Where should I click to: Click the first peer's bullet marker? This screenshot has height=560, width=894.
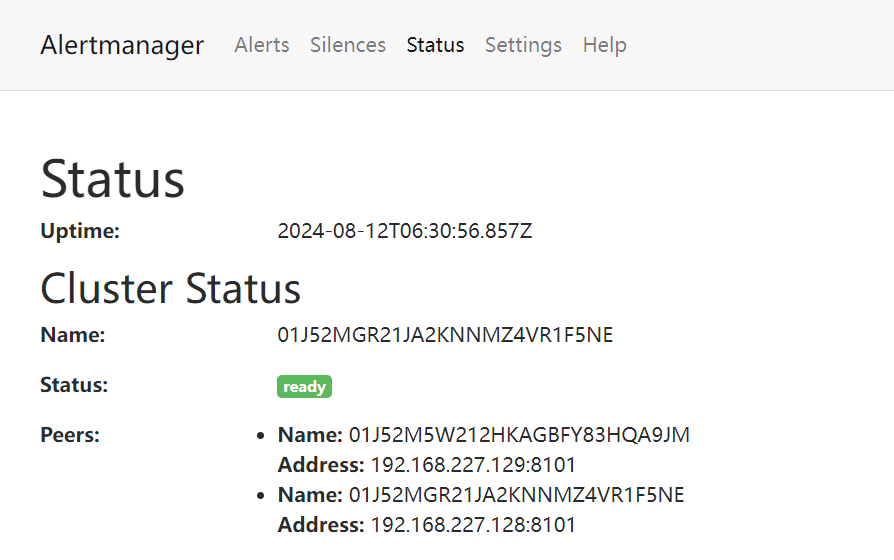point(261,436)
